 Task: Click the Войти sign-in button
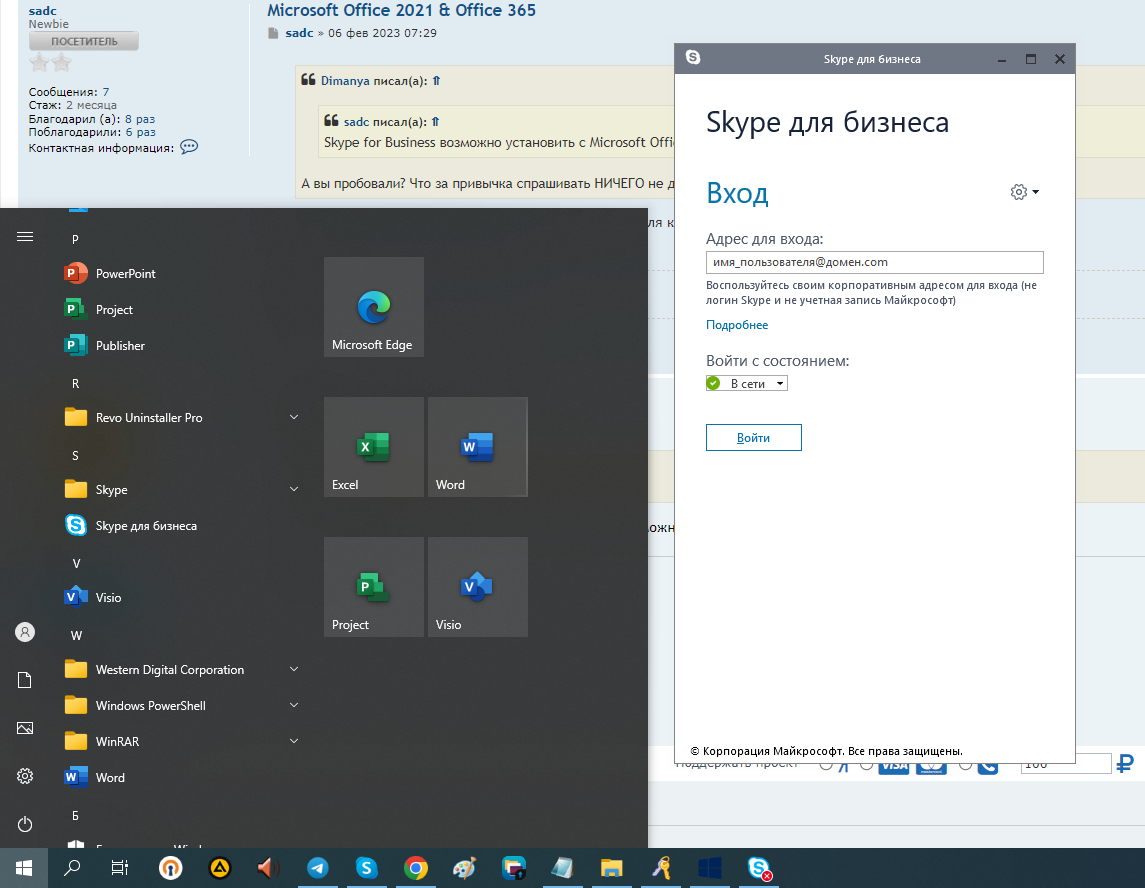pos(754,437)
